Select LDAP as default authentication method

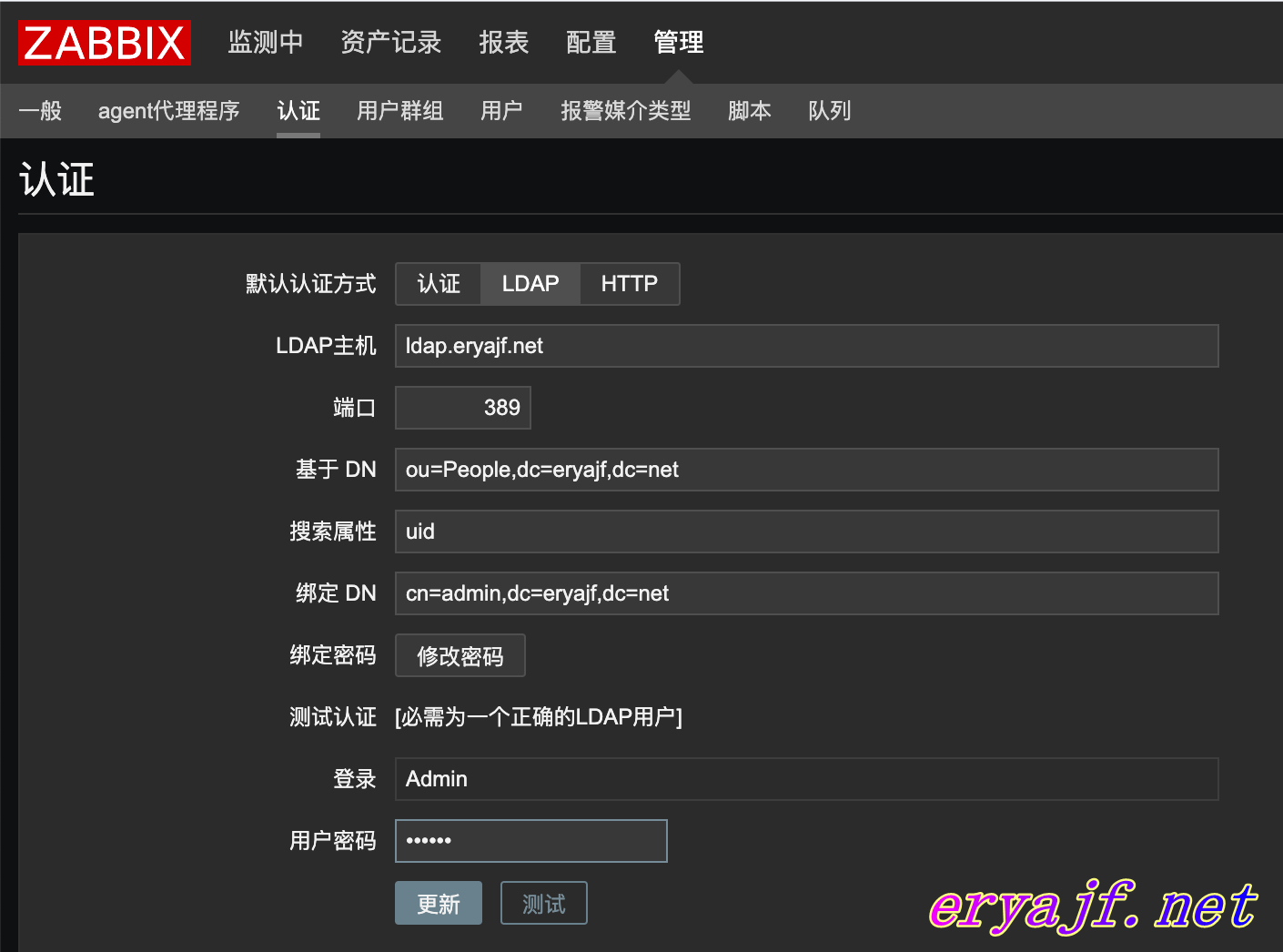(530, 284)
